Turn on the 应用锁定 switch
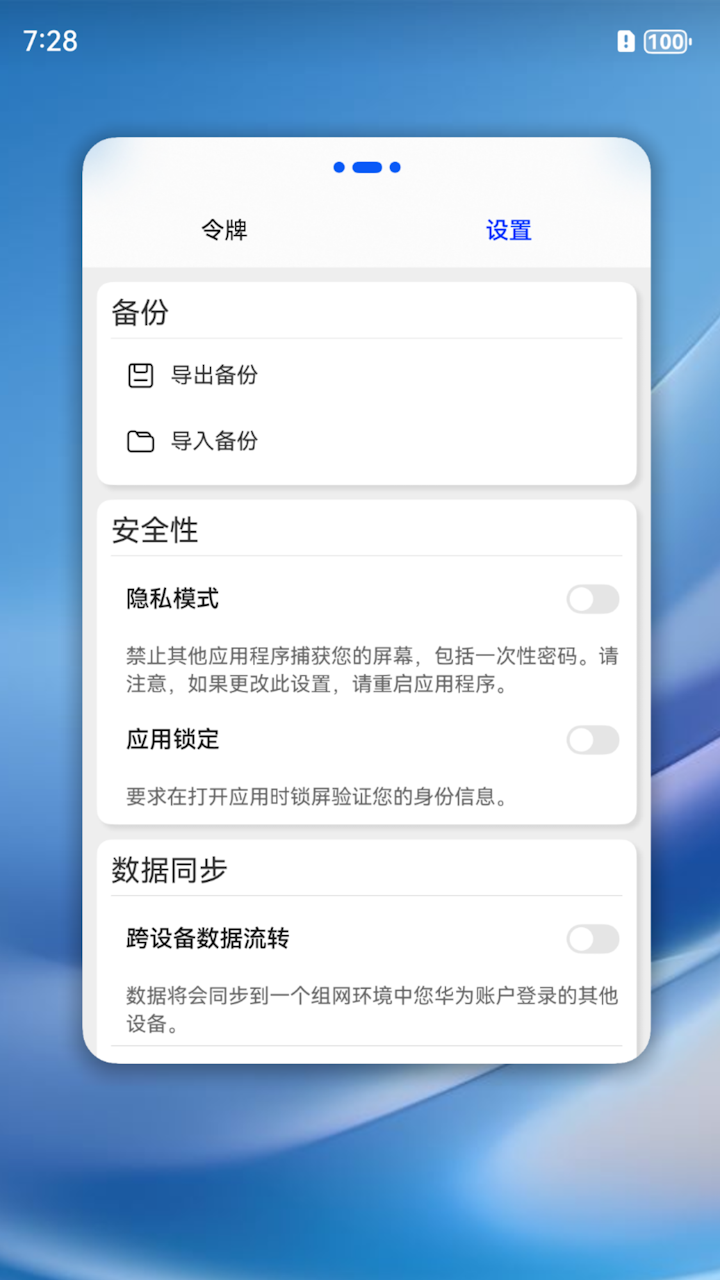Screen dimensions: 720x1280 click(x=593, y=740)
